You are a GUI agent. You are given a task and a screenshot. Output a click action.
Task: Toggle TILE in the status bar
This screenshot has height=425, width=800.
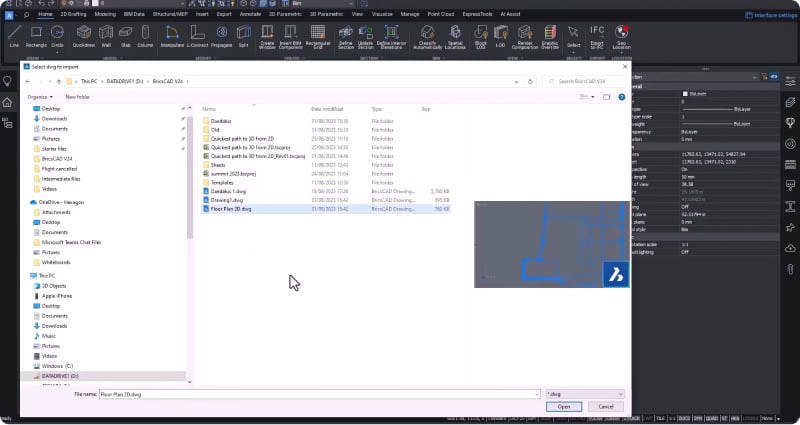[x=661, y=418]
